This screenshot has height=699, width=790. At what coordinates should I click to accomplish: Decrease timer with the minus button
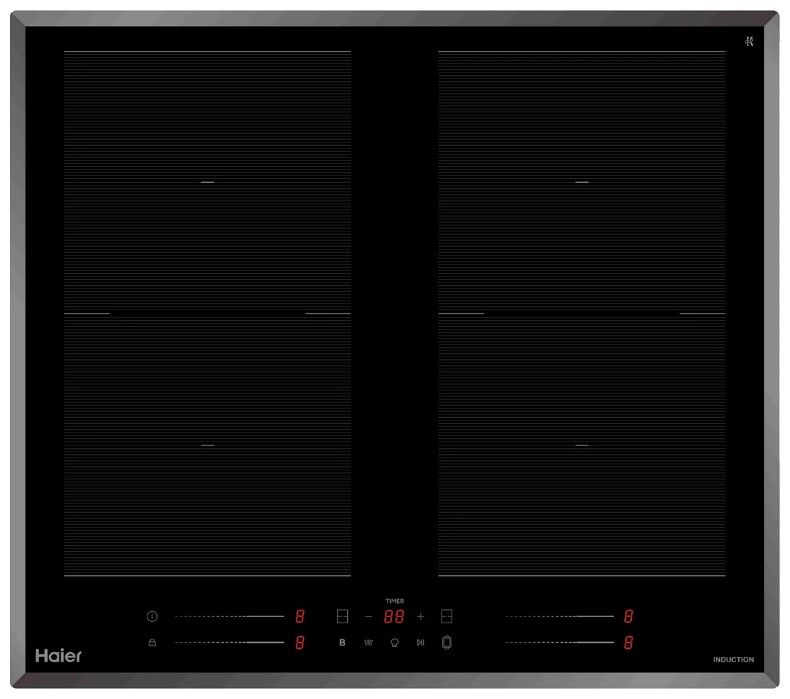368,617
